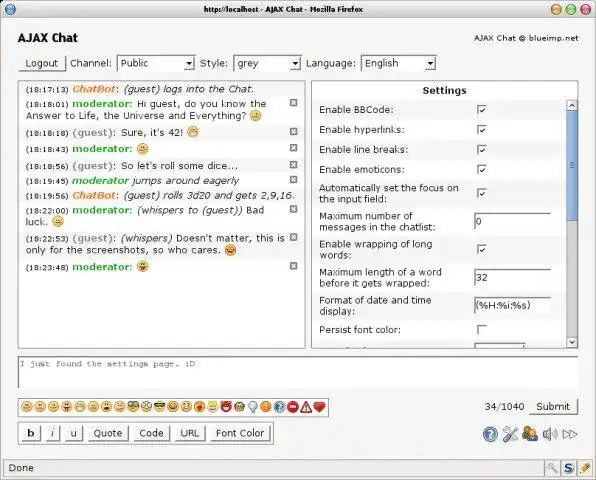Screen dimensions: 596x480
Task: Toggle autoscroll double-arrow icon
Action: [x=570, y=434]
